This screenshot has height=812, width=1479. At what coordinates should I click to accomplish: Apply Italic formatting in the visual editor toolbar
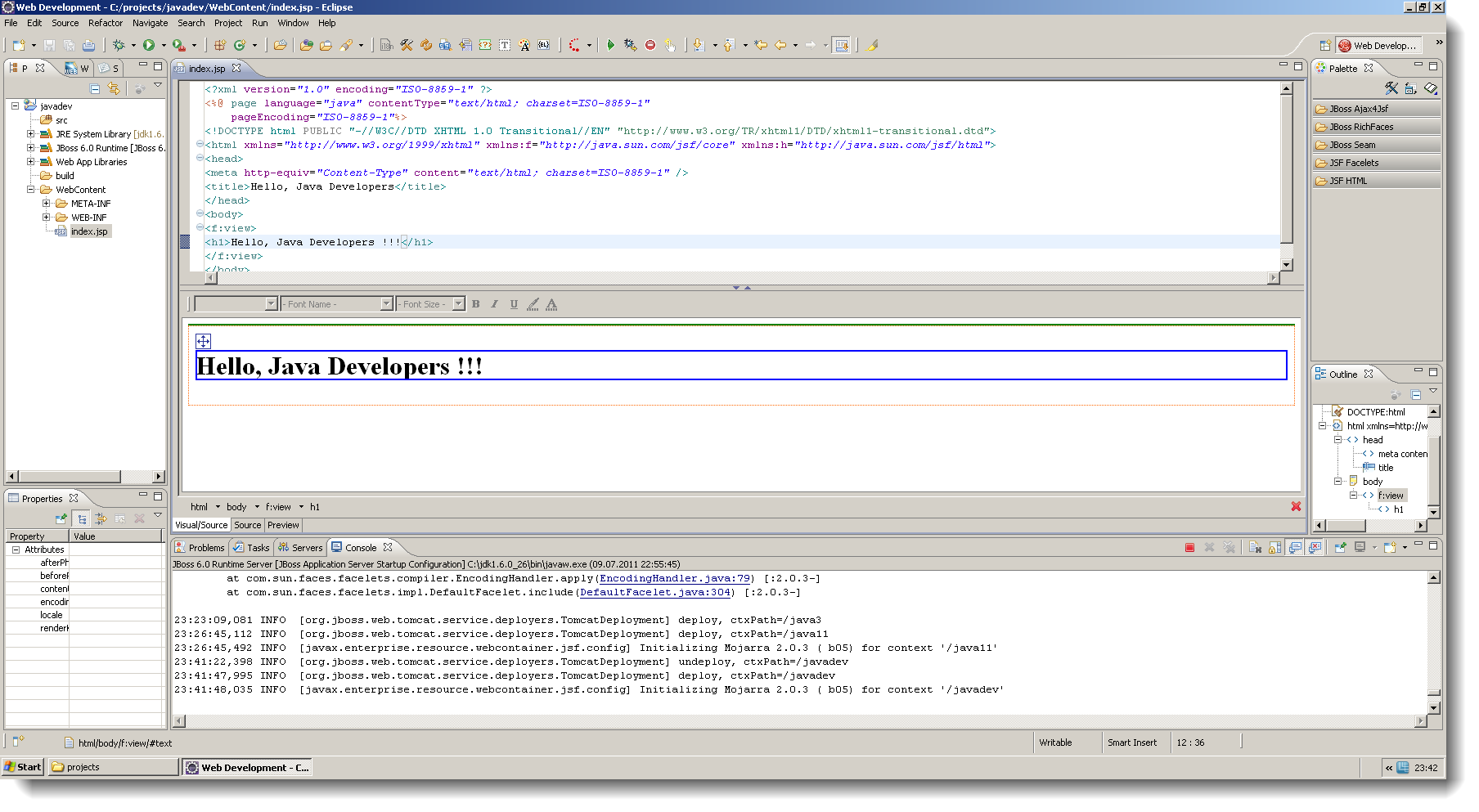(495, 303)
